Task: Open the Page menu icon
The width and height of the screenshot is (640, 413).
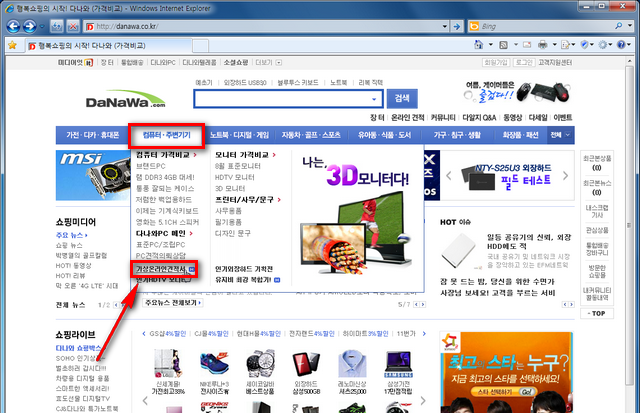Action: point(565,44)
